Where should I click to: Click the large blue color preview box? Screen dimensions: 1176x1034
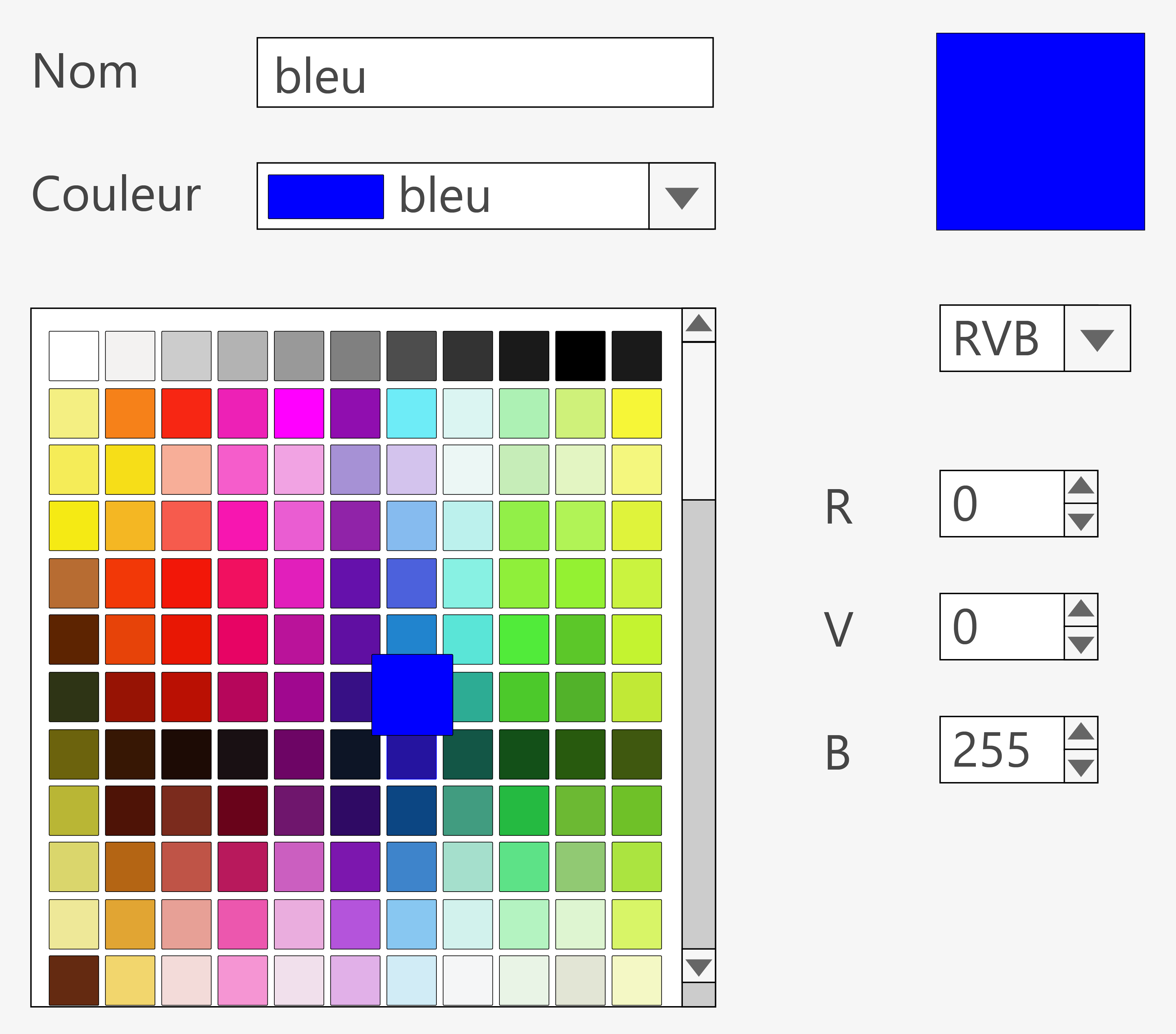coord(1039,132)
